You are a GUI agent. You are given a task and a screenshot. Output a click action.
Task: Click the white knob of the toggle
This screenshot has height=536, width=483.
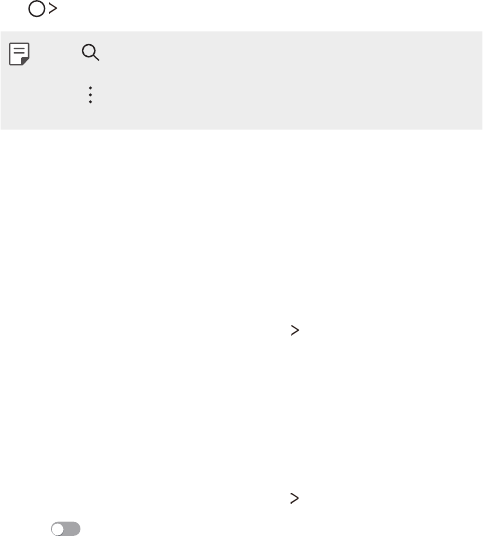tap(57, 529)
